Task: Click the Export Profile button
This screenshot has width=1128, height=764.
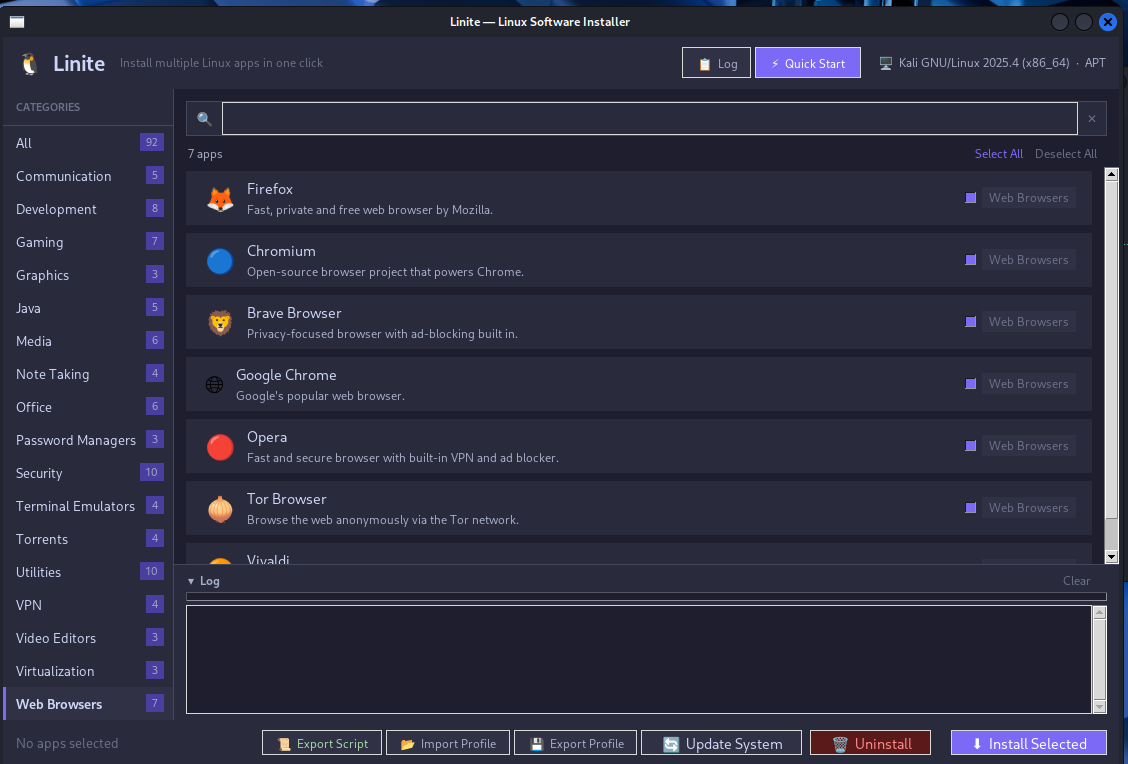Action: 576,743
